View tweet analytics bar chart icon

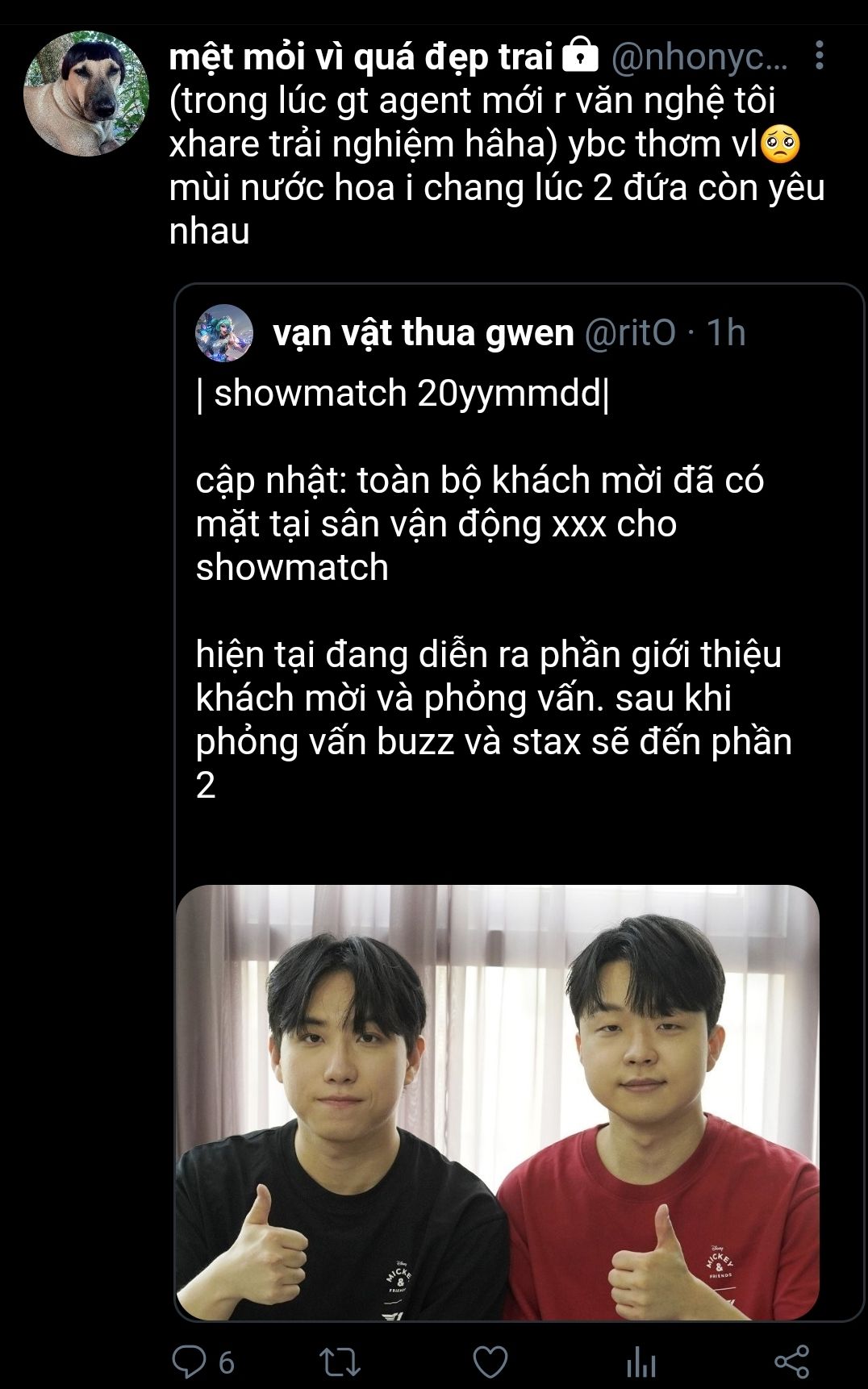tap(641, 1362)
